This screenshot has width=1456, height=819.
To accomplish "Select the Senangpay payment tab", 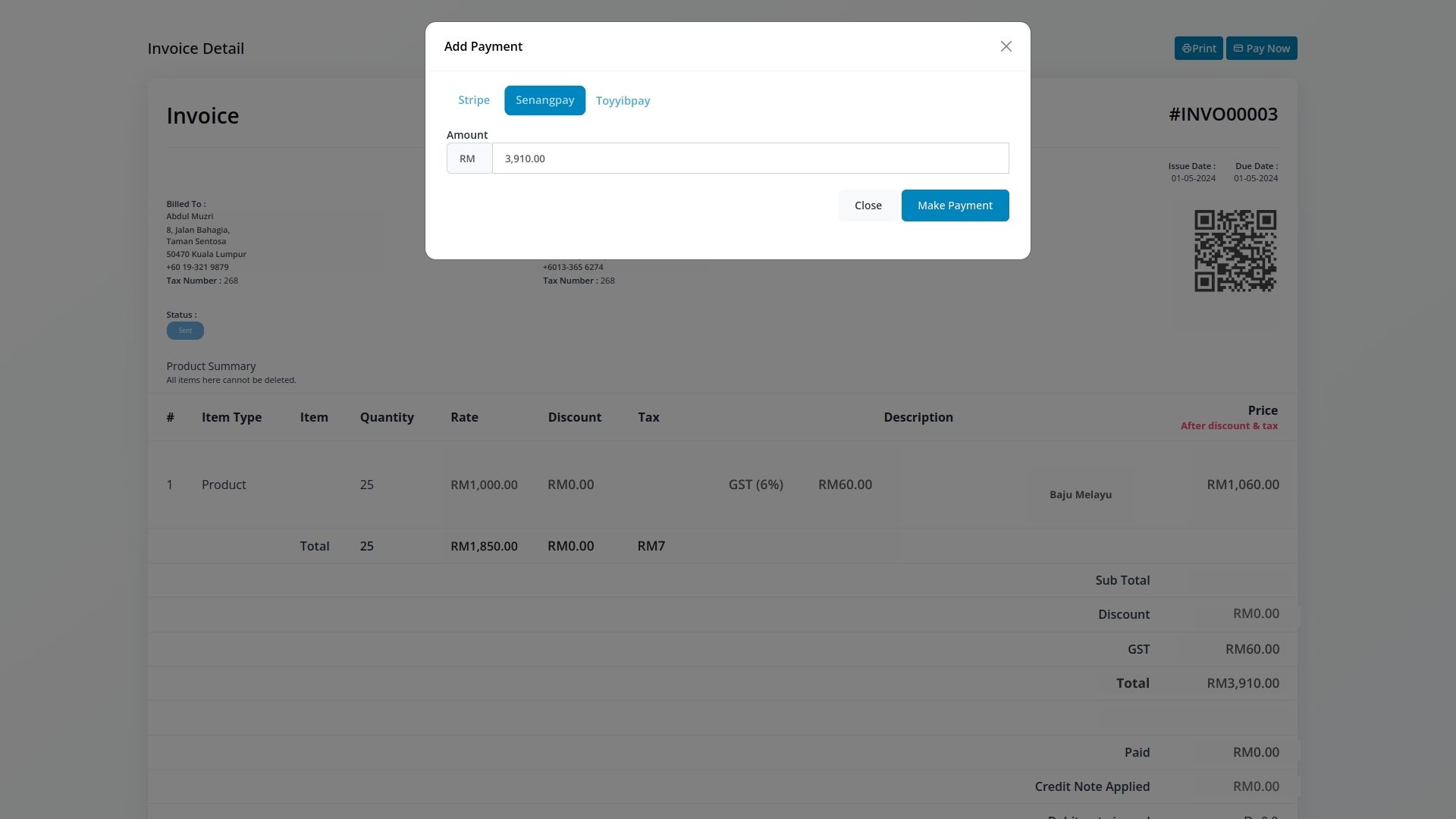I will point(544,100).
